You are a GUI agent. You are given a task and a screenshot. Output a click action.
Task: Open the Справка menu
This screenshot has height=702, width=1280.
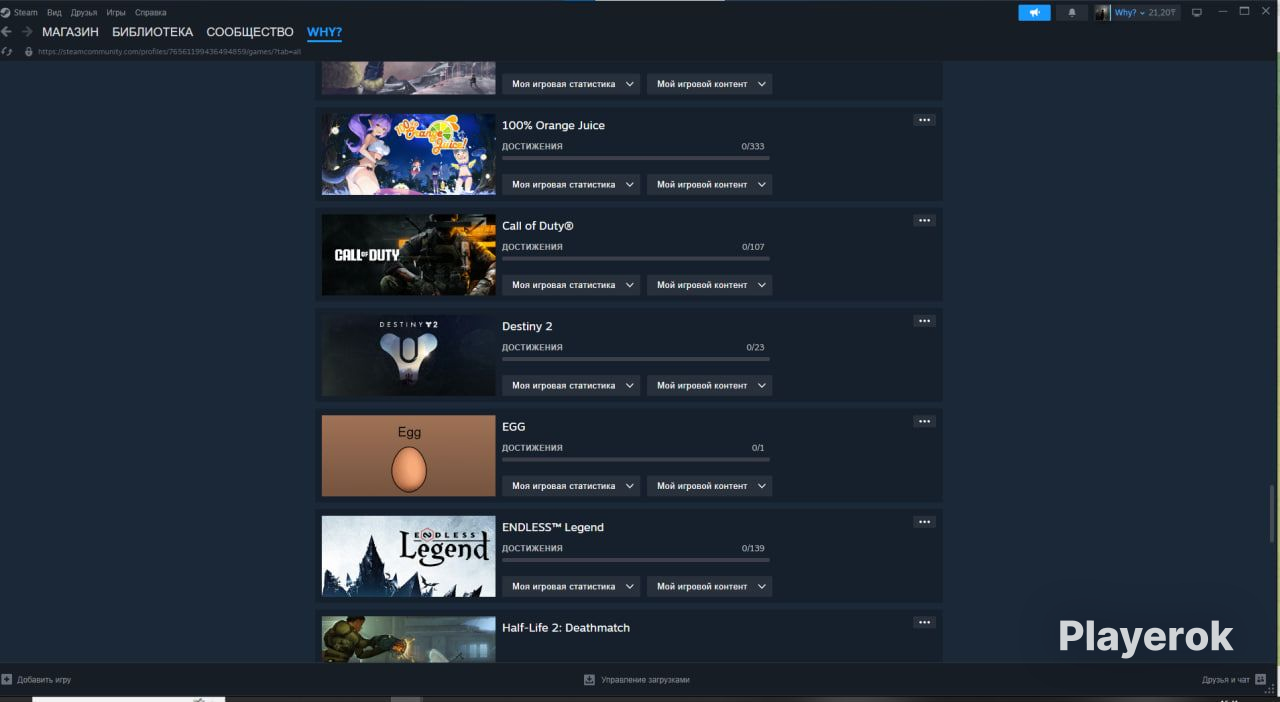coord(150,12)
